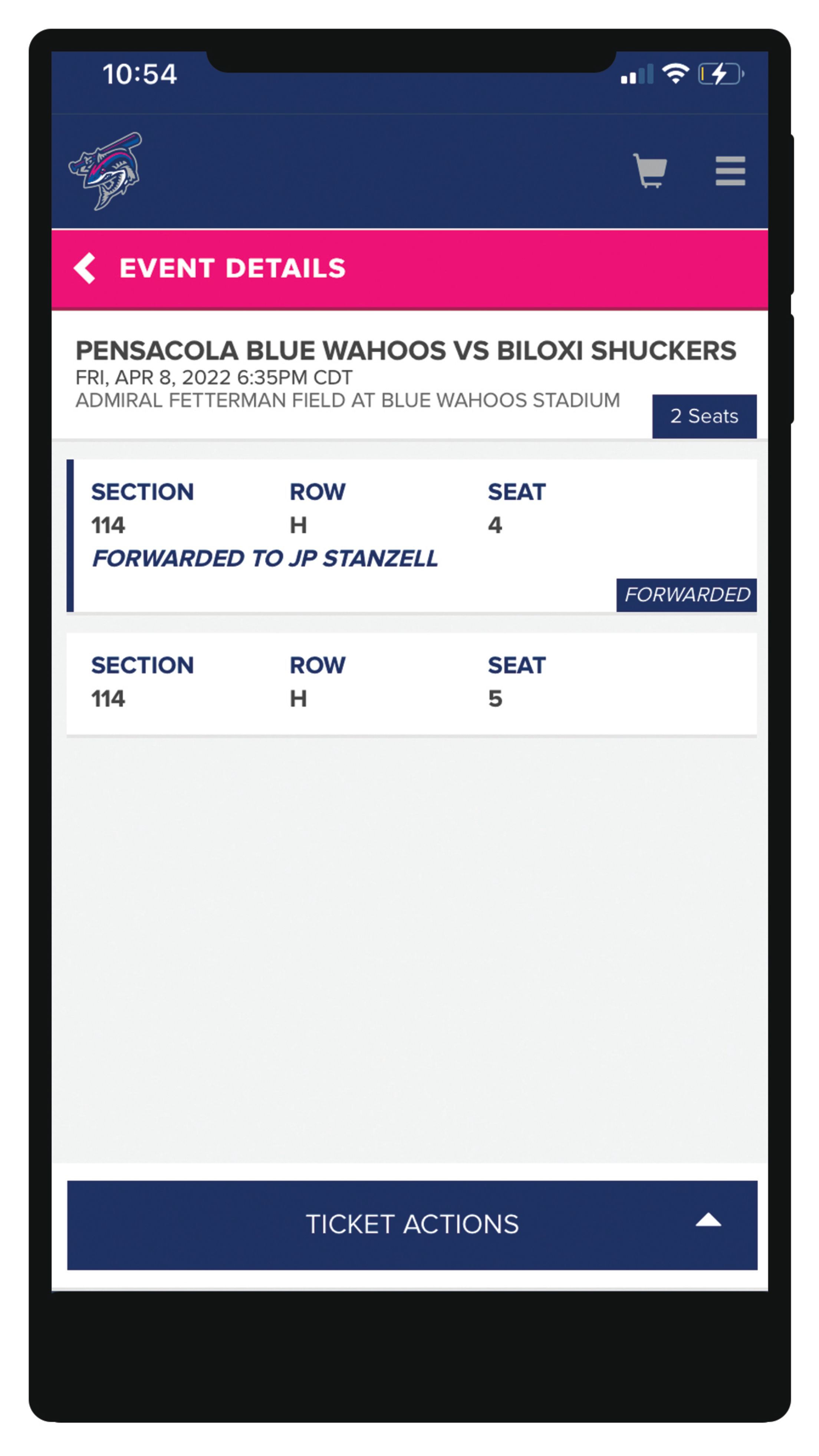The width and height of the screenshot is (819, 1456).
Task: Tap the Blue Wahoos team logo
Action: pyautogui.click(x=105, y=170)
